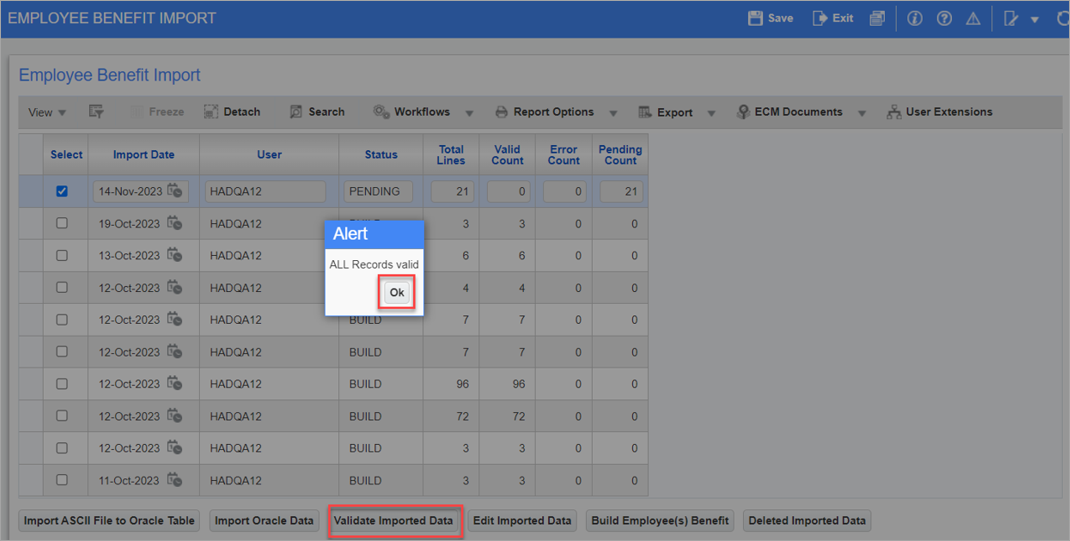Click the HADQA12 user field in first row
Screen dimensions: 1070x541
tap(265, 192)
